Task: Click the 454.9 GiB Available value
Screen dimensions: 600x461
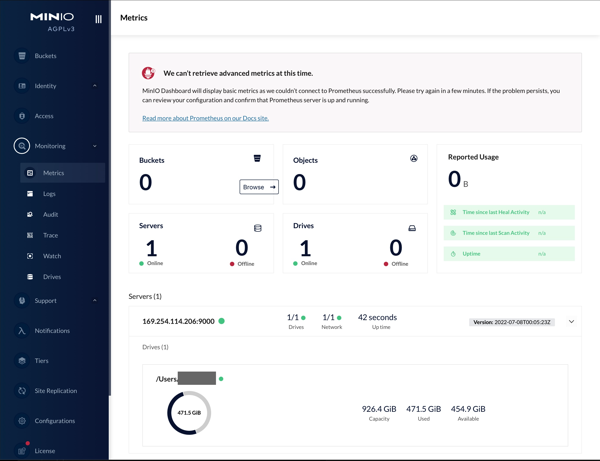Action: (468, 409)
